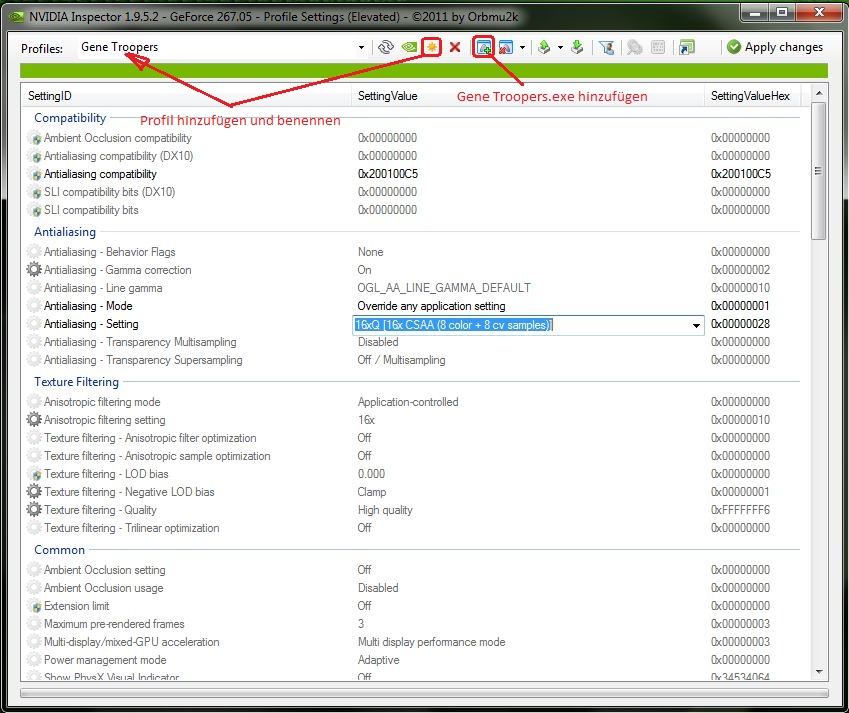849x713 pixels.
Task: Click icon beside Antialiasing - Setting row
Action: pos(34,324)
